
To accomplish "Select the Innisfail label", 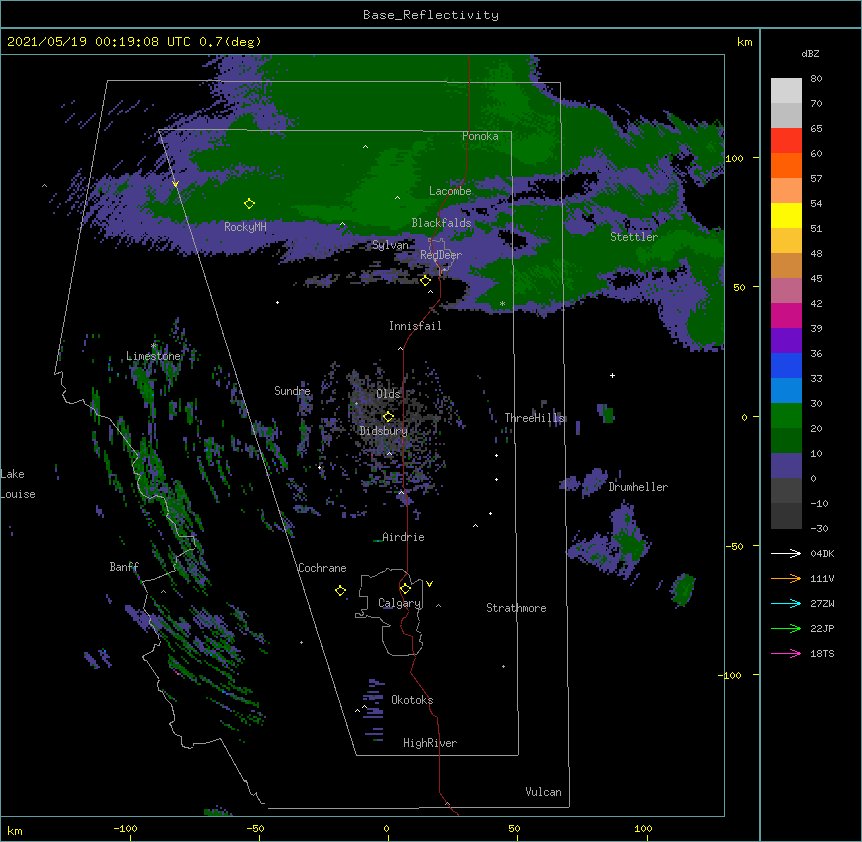I will 415,326.
